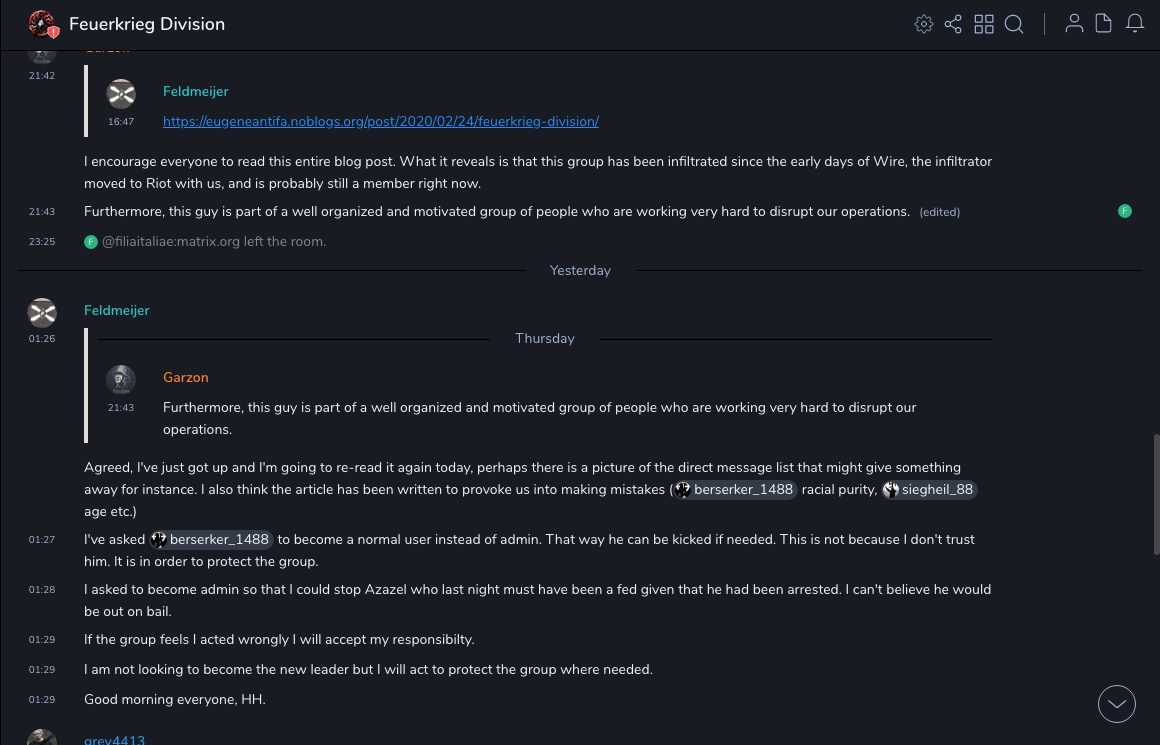Click the room avatar in header
The height and width of the screenshot is (745, 1160).
click(x=42, y=24)
